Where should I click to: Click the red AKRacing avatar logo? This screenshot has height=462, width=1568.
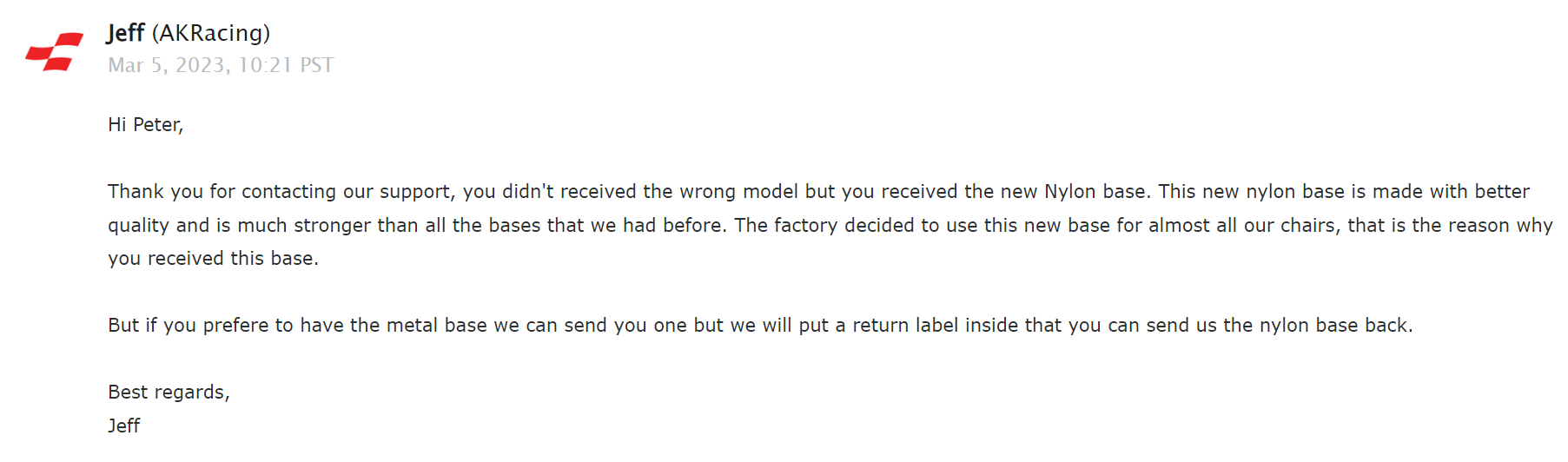click(x=54, y=52)
